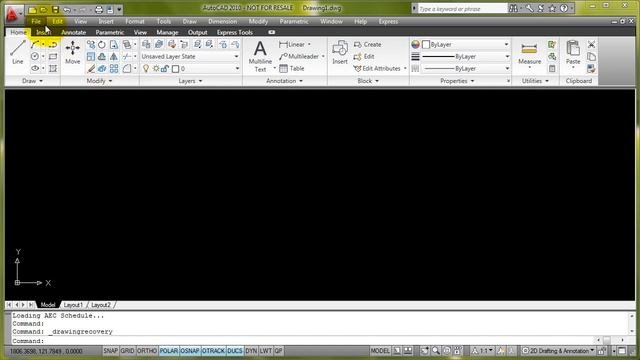
Task: Open the Unsaved Layer State dropdown
Action: (x=190, y=56)
